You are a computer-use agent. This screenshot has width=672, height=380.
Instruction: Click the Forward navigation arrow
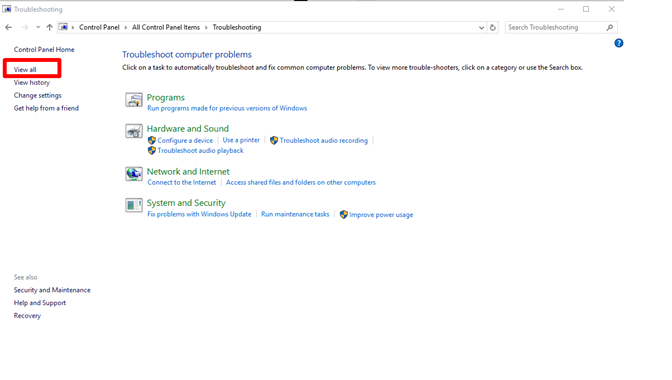tap(25, 27)
